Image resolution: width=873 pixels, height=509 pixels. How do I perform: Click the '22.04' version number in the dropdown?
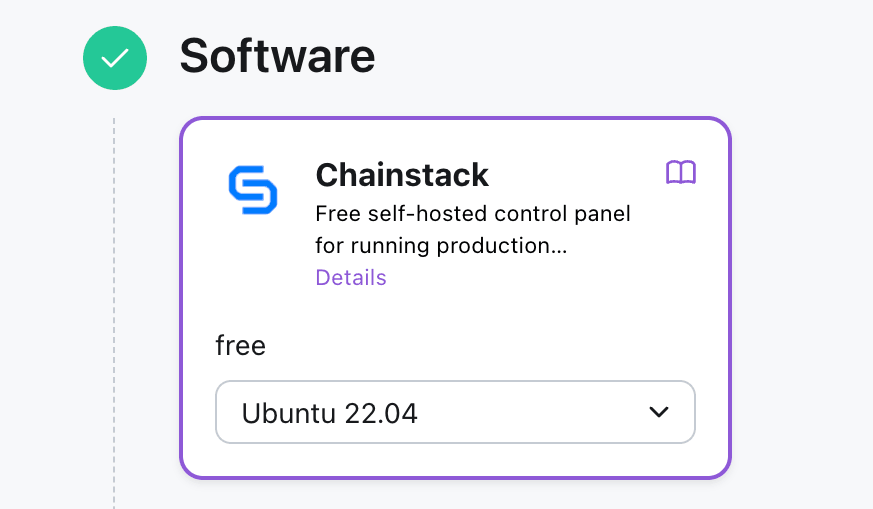coord(381,413)
